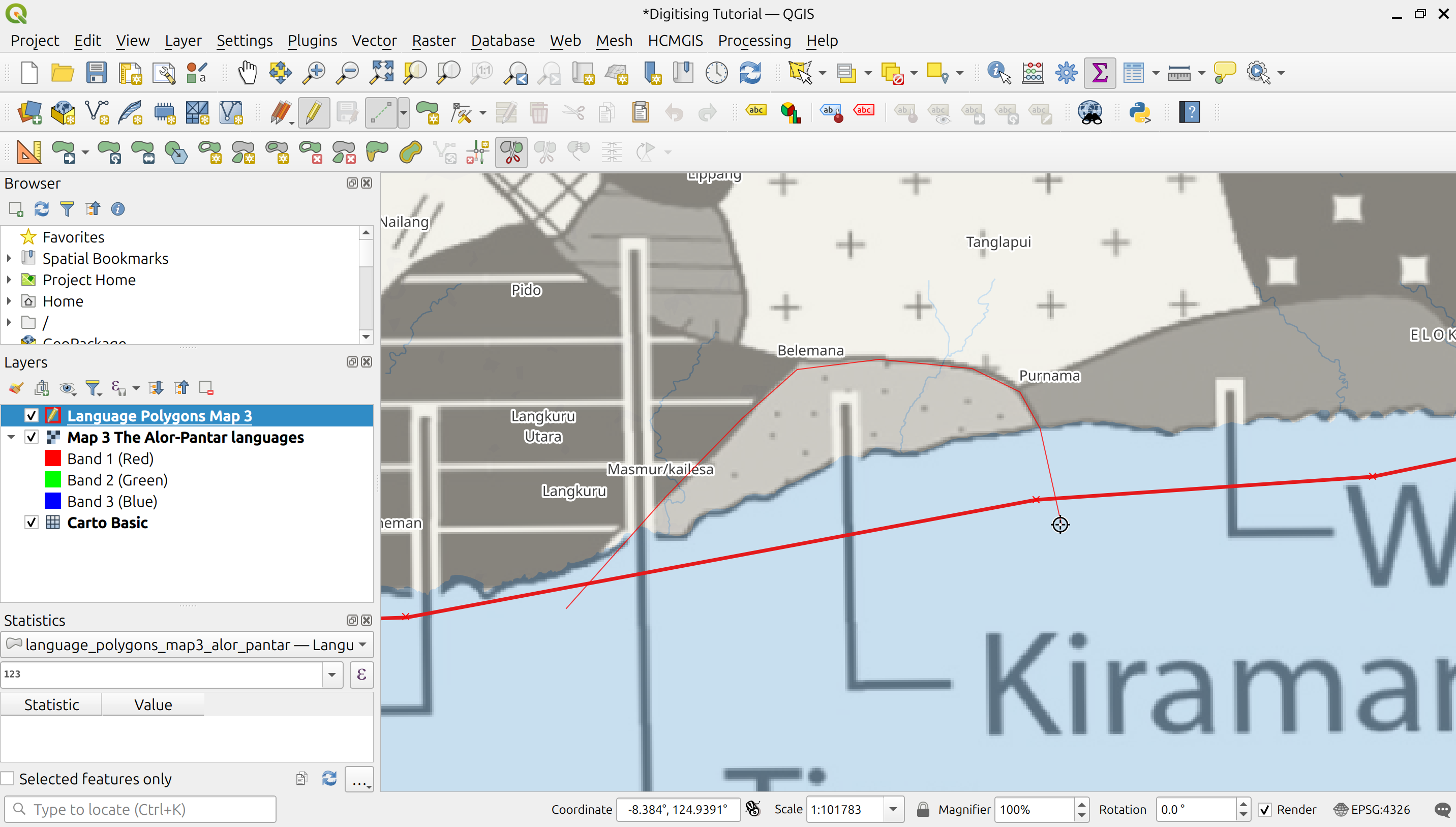Uncheck Language Polygons Map 3 layer visibility
Image resolution: width=1456 pixels, height=827 pixels.
coord(32,416)
